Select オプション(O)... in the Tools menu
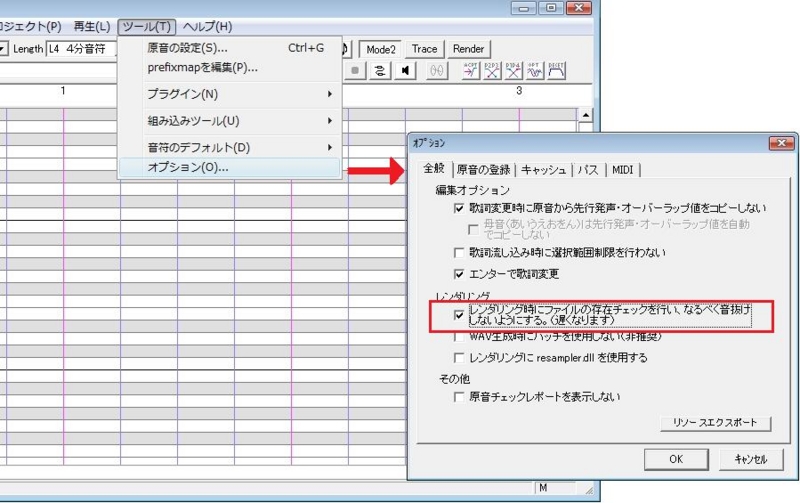This screenshot has width=800, height=503. tap(229, 167)
